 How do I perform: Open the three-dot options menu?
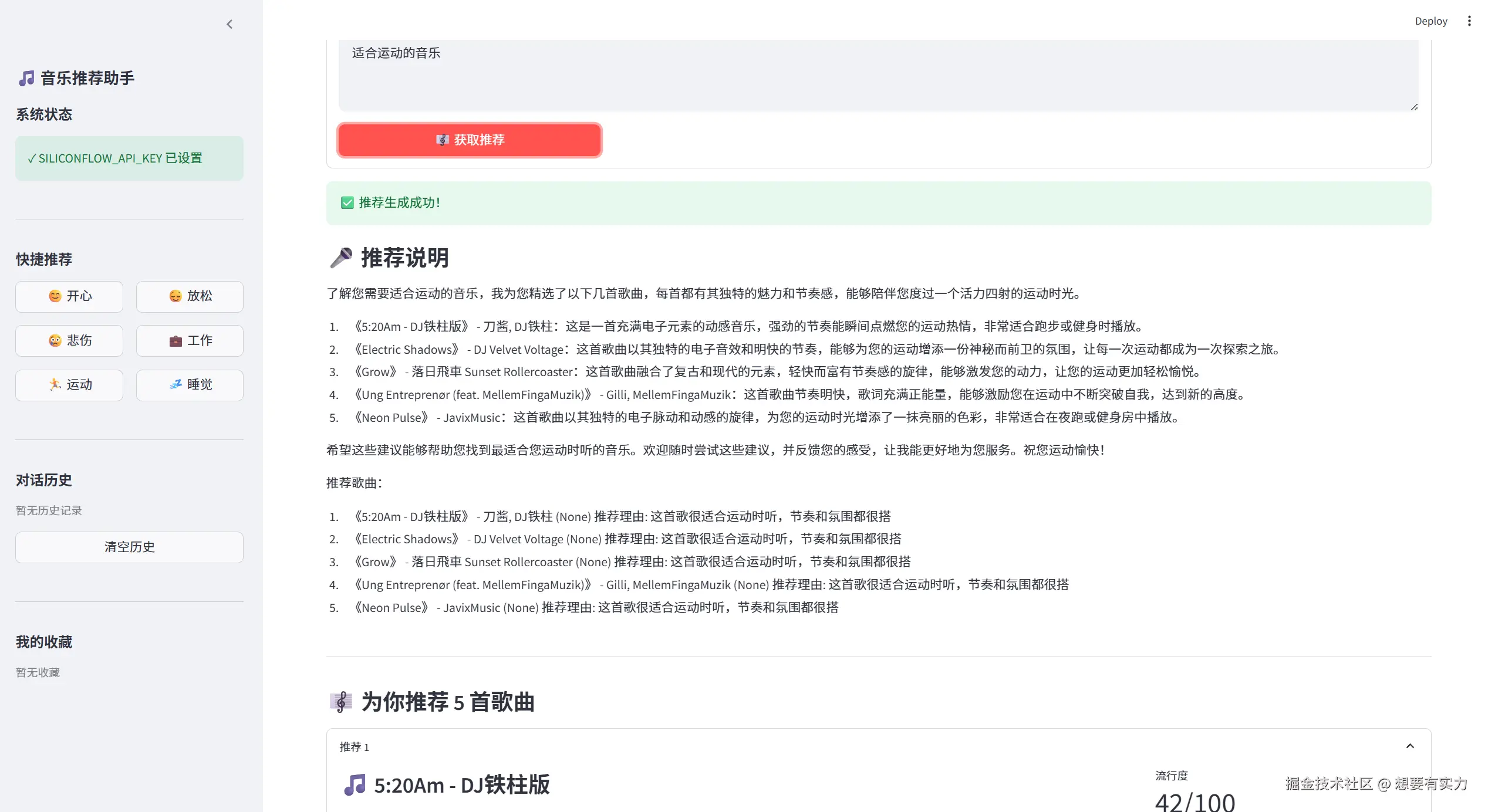[1469, 21]
